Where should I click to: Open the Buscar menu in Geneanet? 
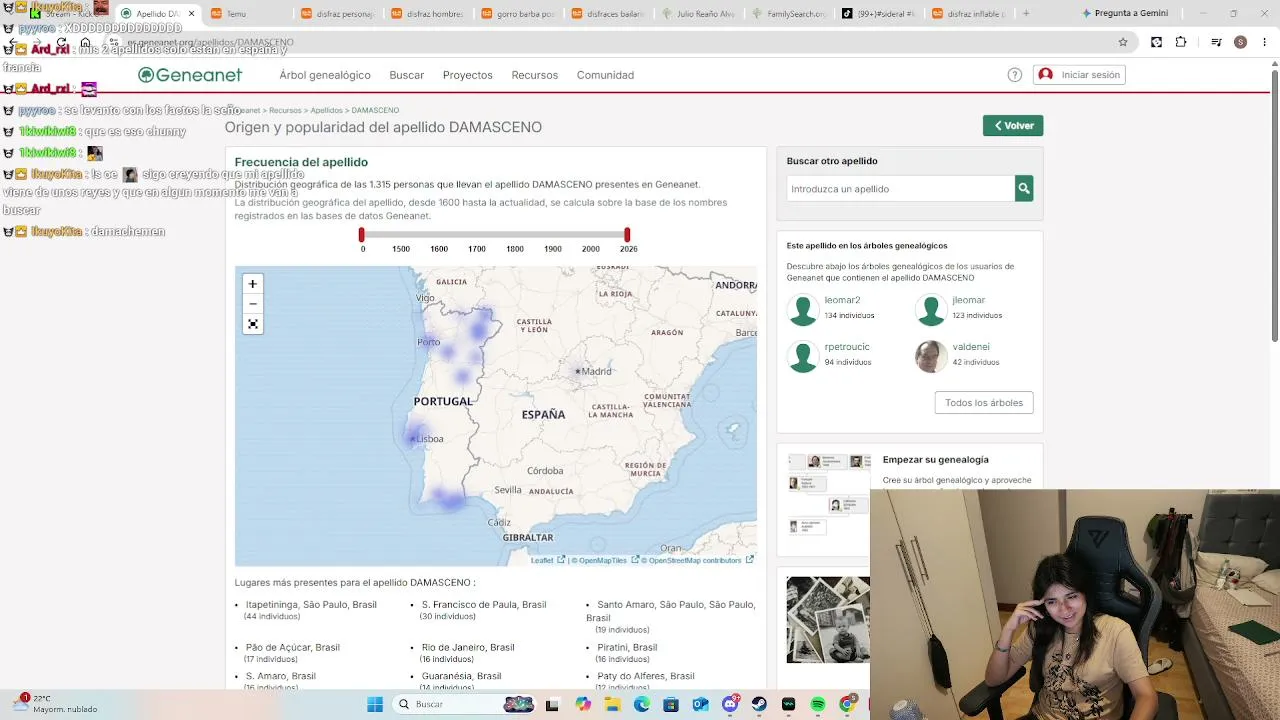tap(407, 75)
